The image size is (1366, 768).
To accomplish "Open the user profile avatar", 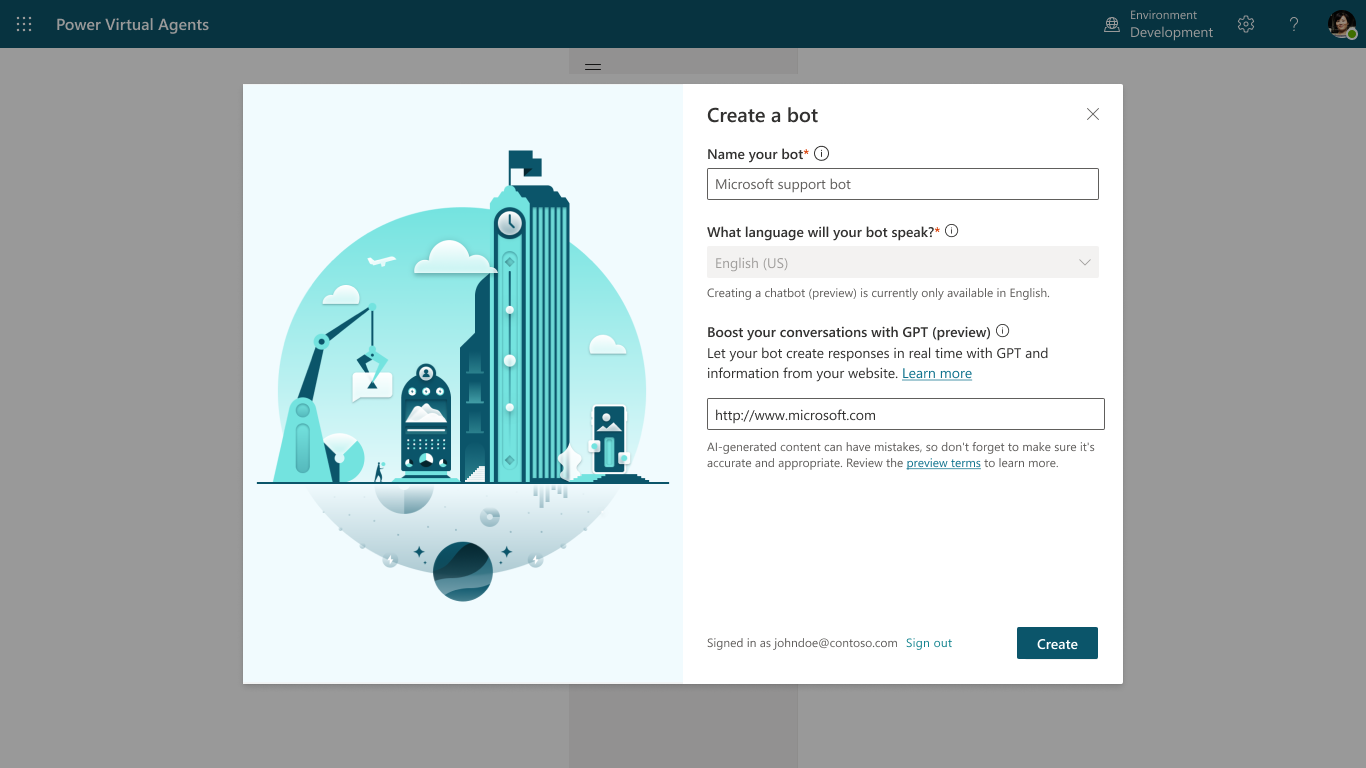I will pyautogui.click(x=1342, y=24).
